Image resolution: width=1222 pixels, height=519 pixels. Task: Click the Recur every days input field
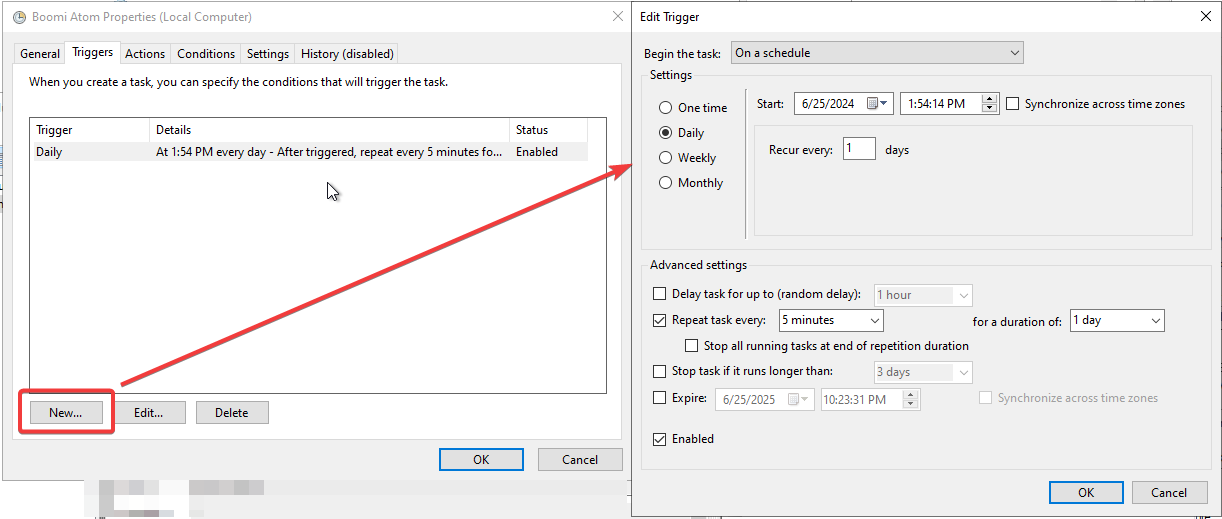[858, 150]
